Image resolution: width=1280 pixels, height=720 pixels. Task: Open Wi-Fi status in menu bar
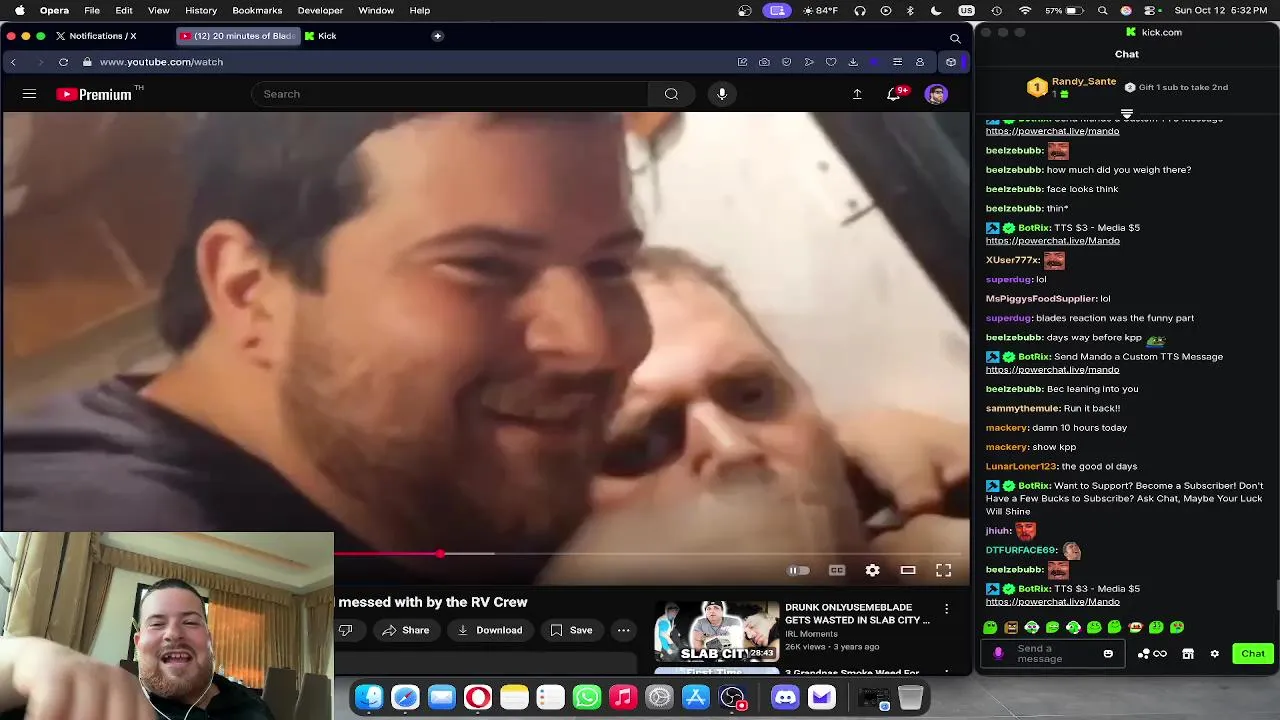click(1025, 10)
